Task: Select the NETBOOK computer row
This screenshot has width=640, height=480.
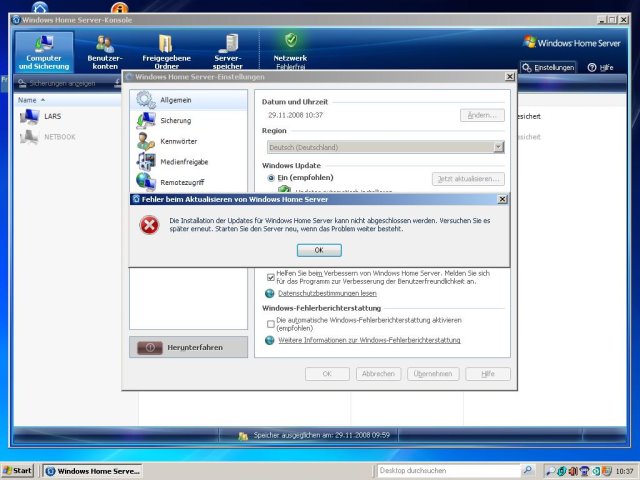Action: click(x=69, y=137)
